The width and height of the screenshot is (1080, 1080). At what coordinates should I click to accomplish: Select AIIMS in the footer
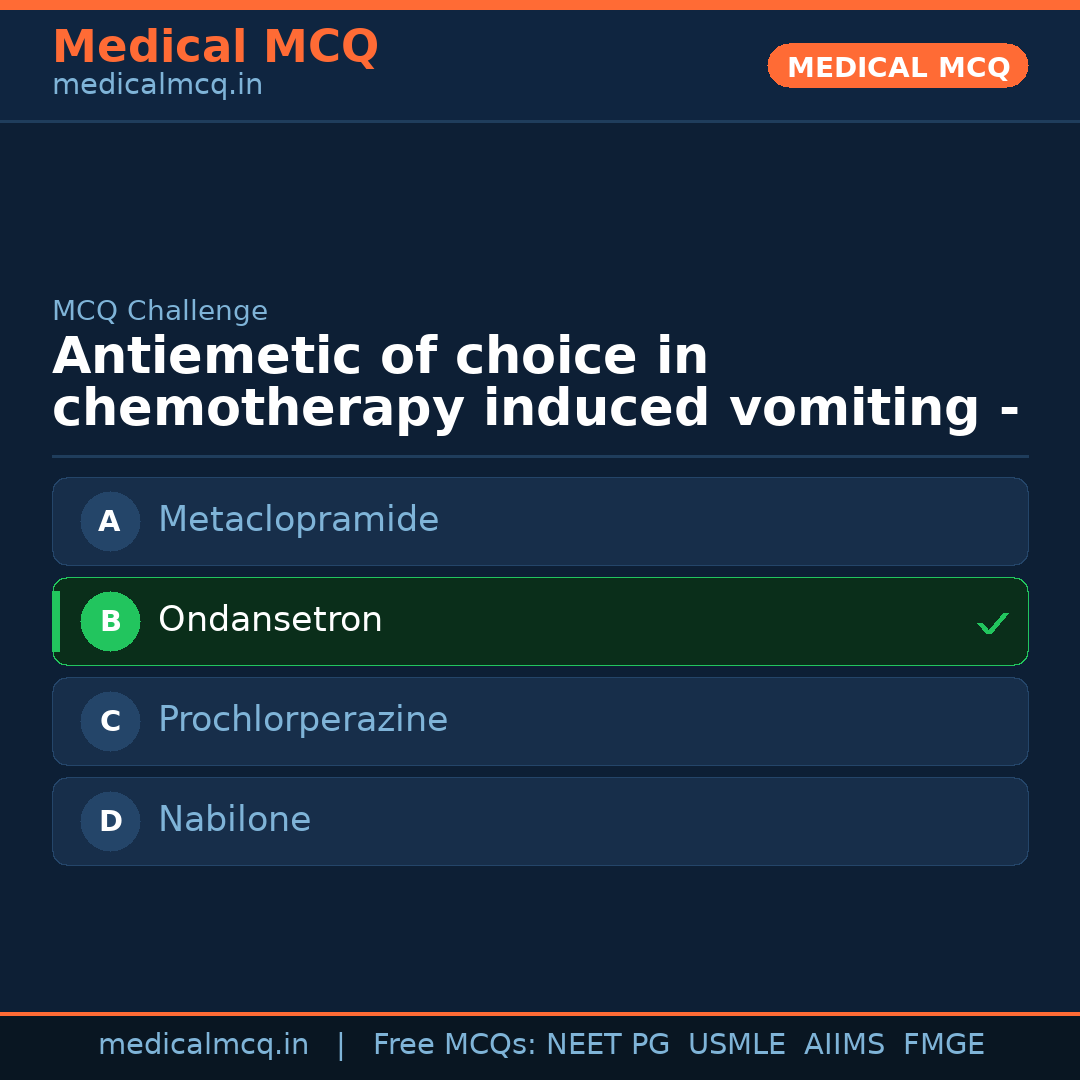click(x=844, y=1045)
